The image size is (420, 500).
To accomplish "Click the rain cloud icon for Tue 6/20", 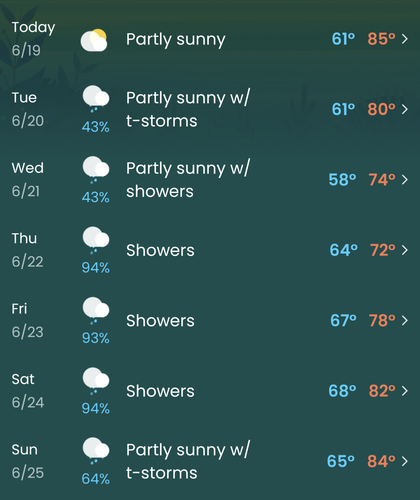I will coord(96,99).
